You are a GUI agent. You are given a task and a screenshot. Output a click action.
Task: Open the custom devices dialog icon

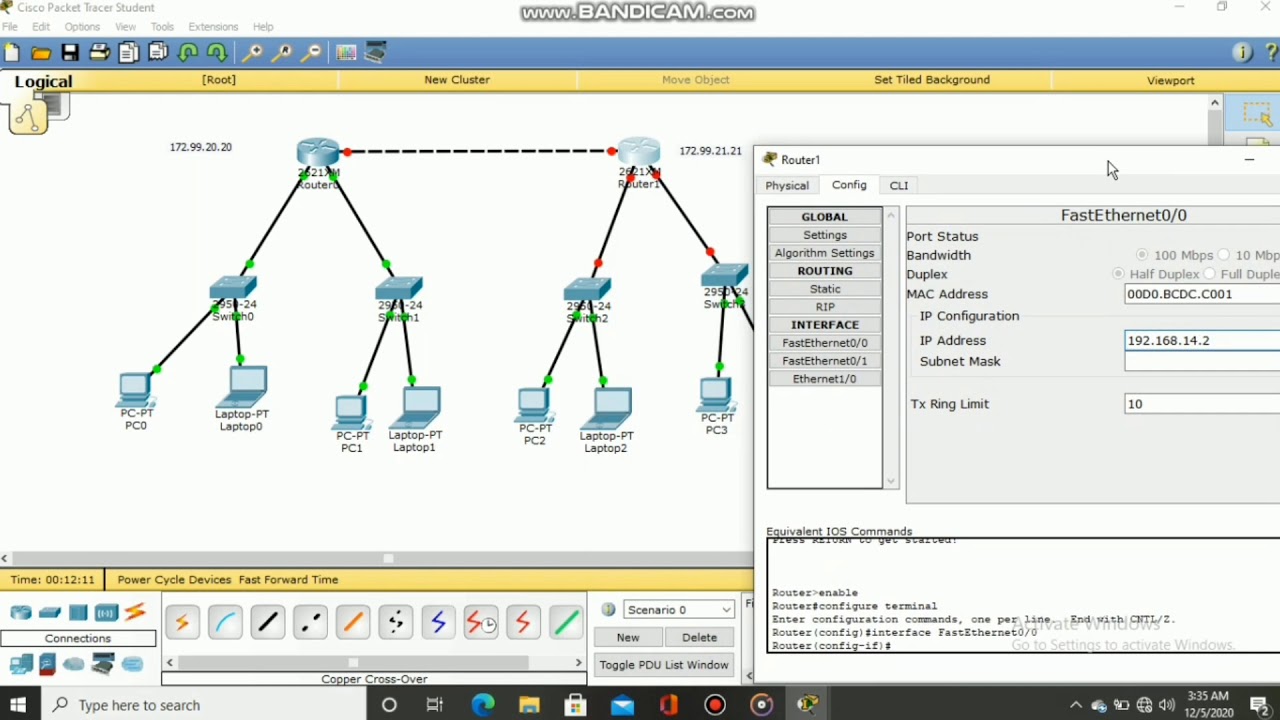click(376, 53)
